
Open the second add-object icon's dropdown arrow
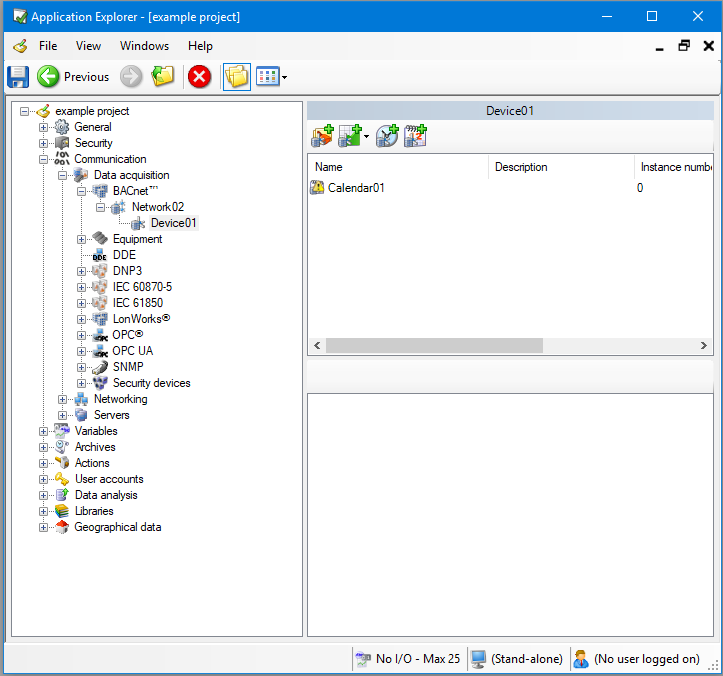pyautogui.click(x=366, y=136)
